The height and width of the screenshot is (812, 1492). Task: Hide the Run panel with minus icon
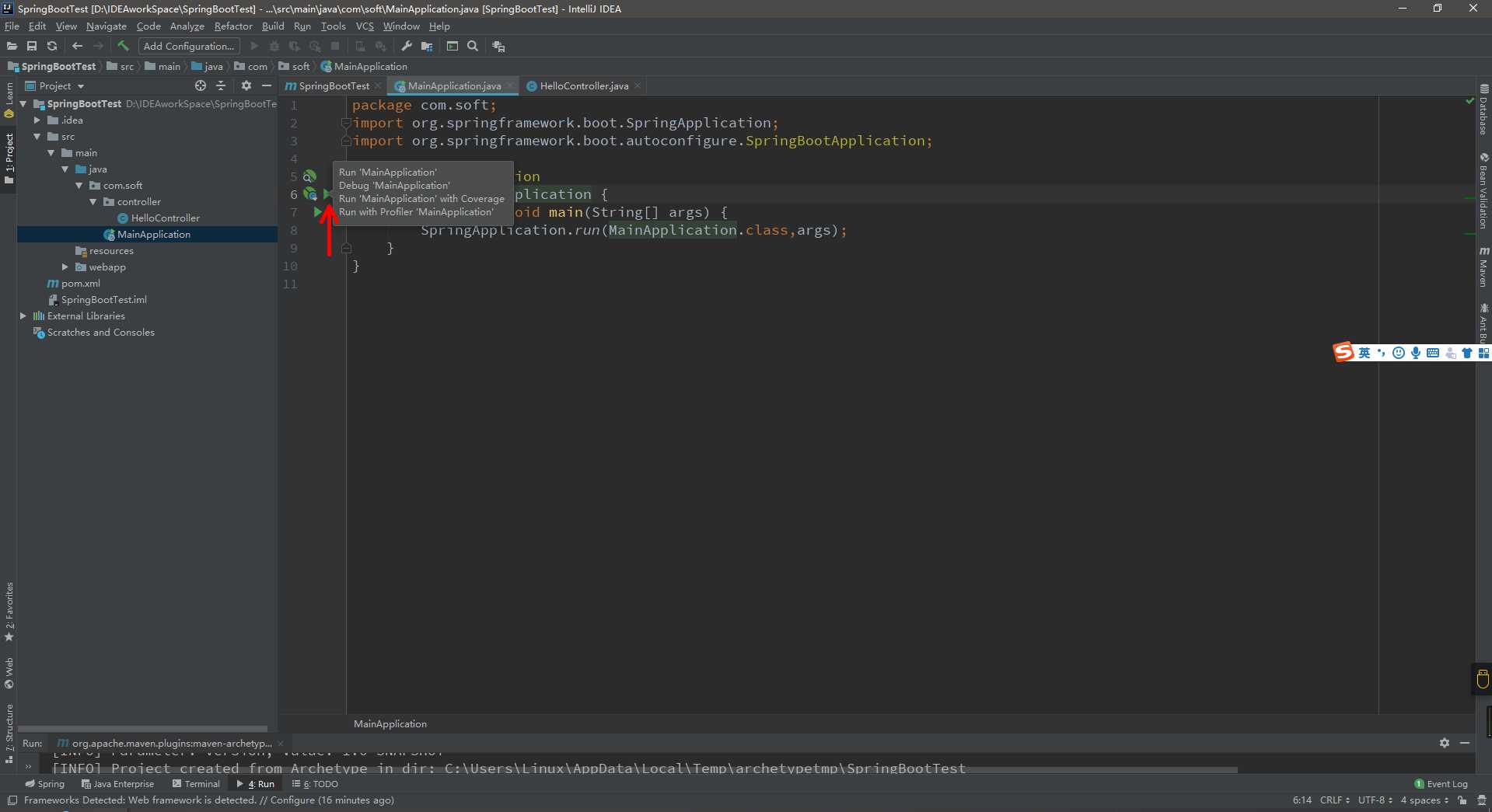pyautogui.click(x=1465, y=743)
